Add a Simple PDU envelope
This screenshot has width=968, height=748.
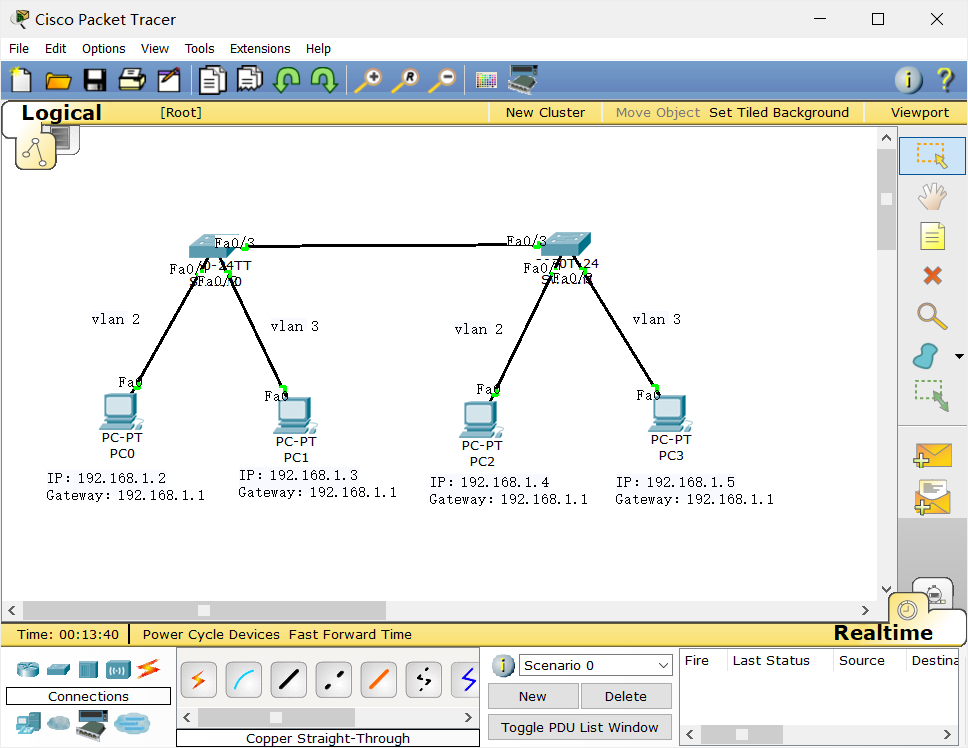tap(932, 455)
